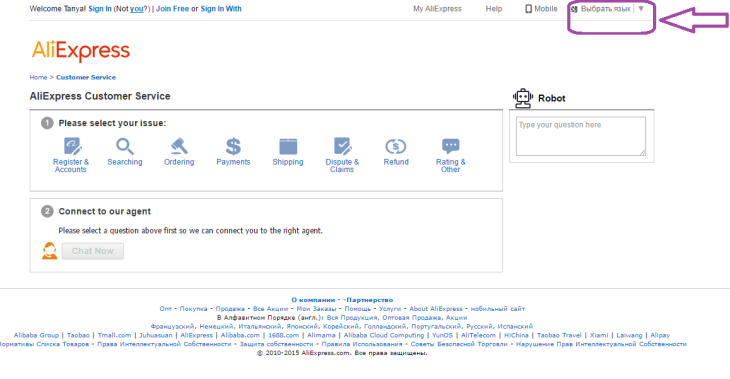Click the Join Free link
This screenshot has width=730, height=379.
point(172,9)
